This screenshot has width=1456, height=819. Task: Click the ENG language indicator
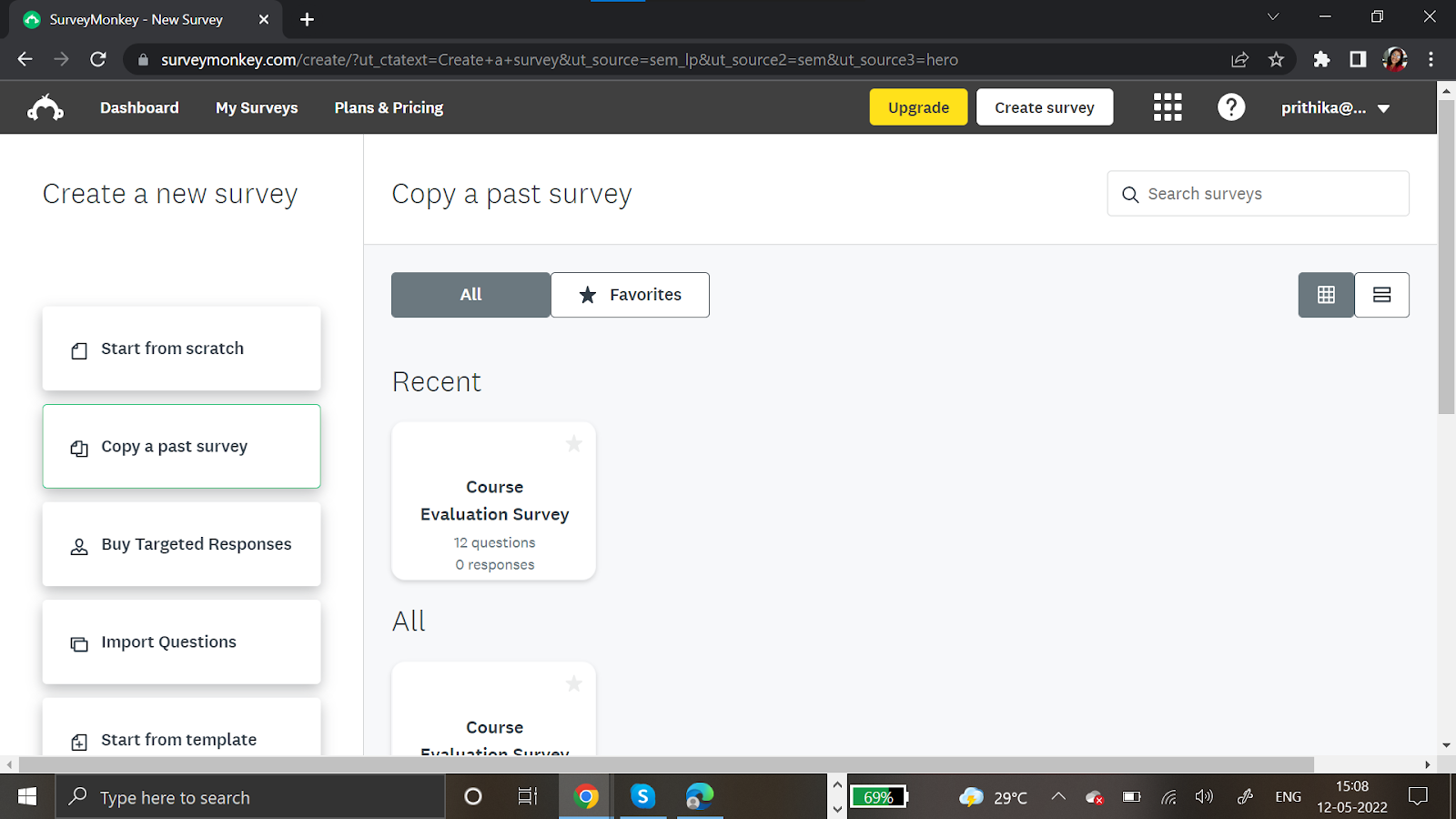click(1288, 797)
